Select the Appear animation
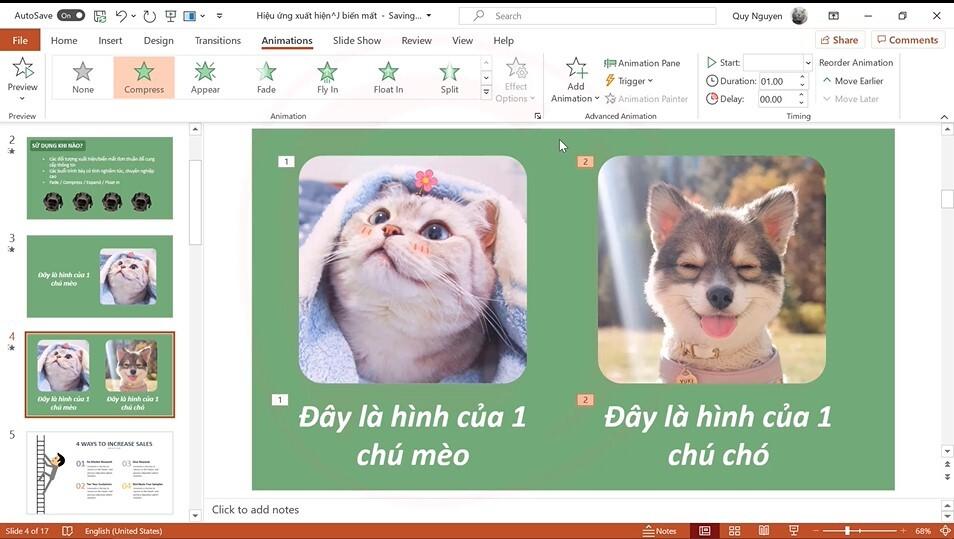Image resolution: width=954 pixels, height=539 pixels. point(205,78)
